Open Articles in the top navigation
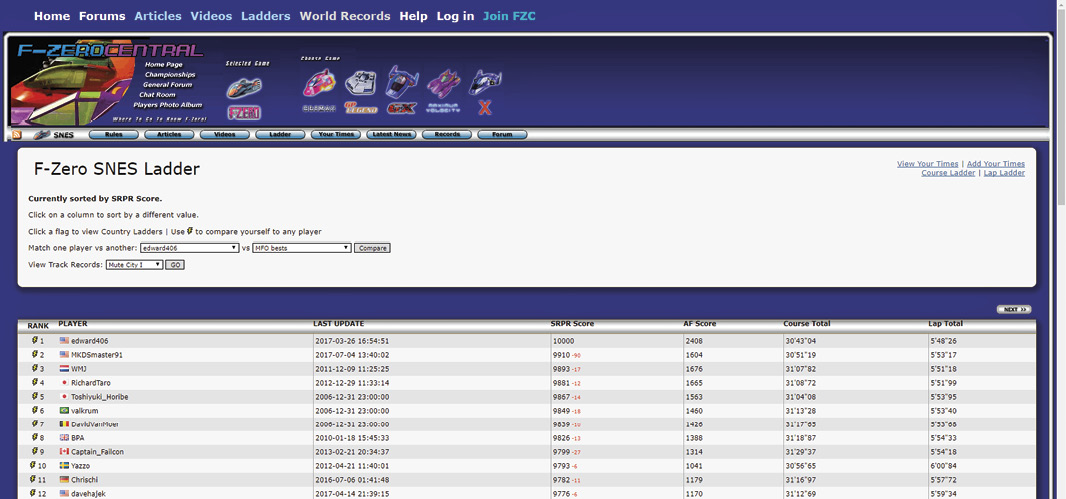 coord(158,16)
